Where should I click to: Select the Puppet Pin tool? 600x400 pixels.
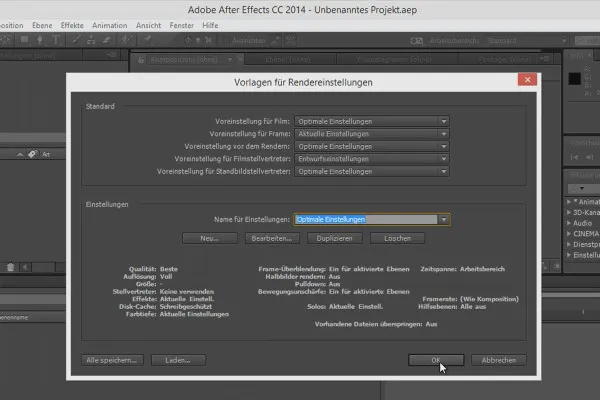point(147,39)
